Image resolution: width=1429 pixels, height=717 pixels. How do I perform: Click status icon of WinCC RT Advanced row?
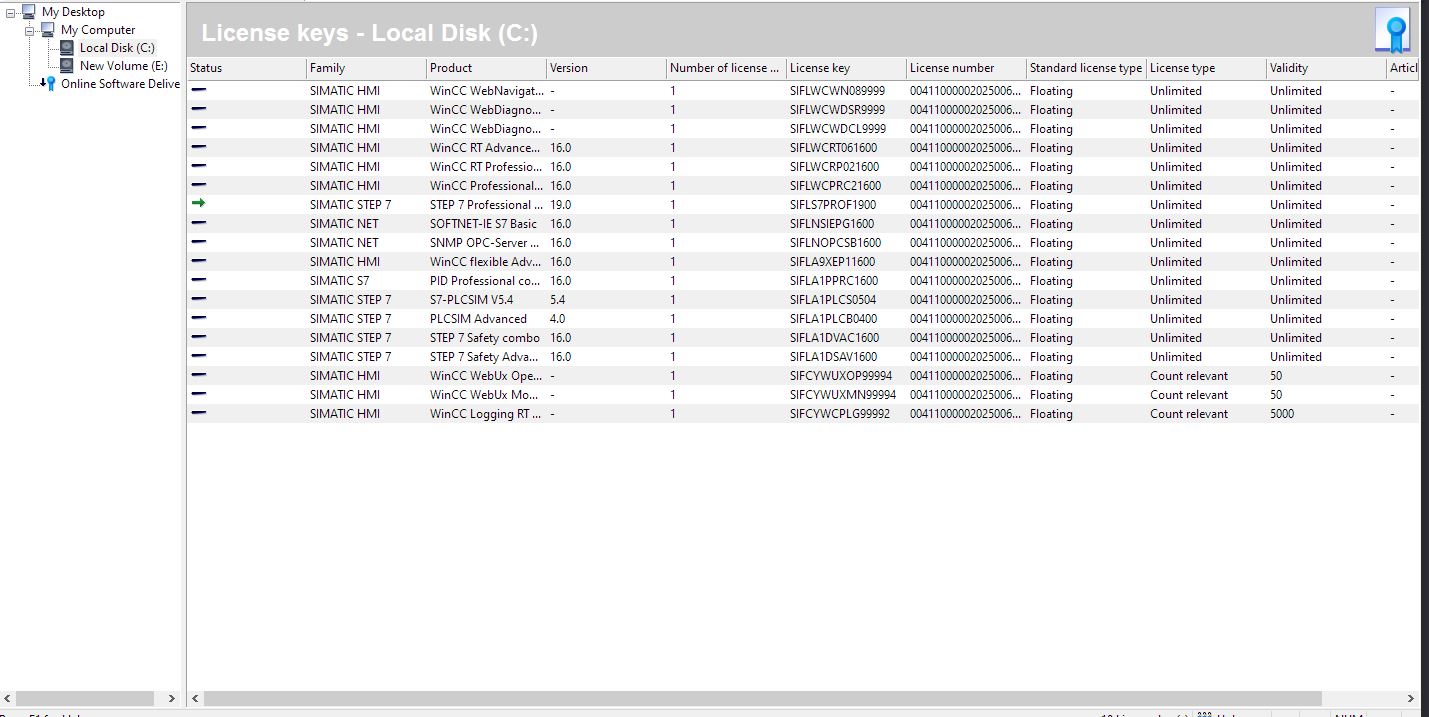tap(198, 147)
